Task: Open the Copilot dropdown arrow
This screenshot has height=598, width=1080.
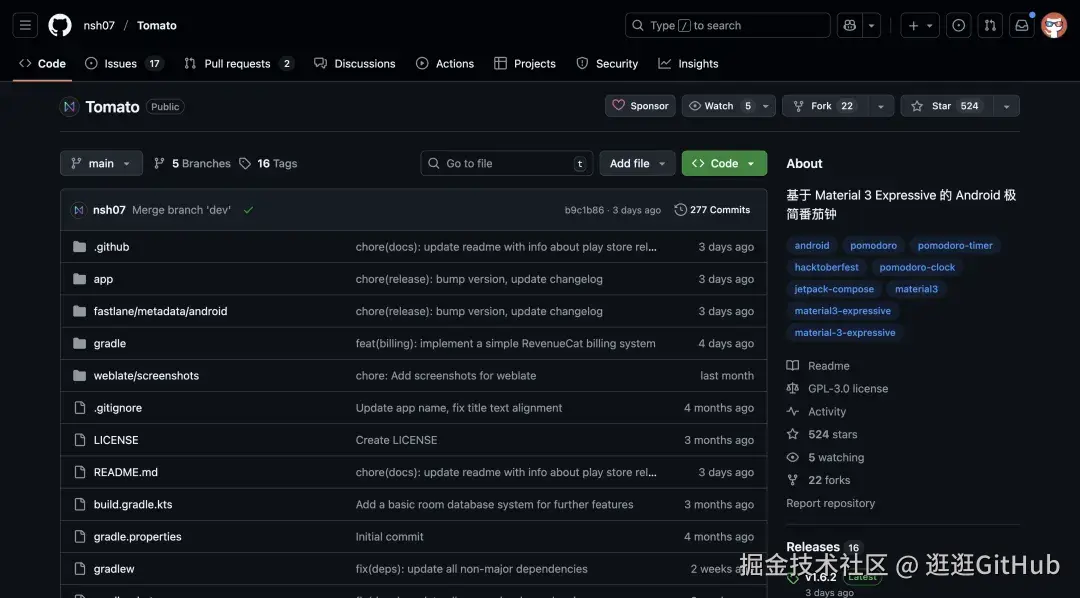Action: tap(871, 25)
